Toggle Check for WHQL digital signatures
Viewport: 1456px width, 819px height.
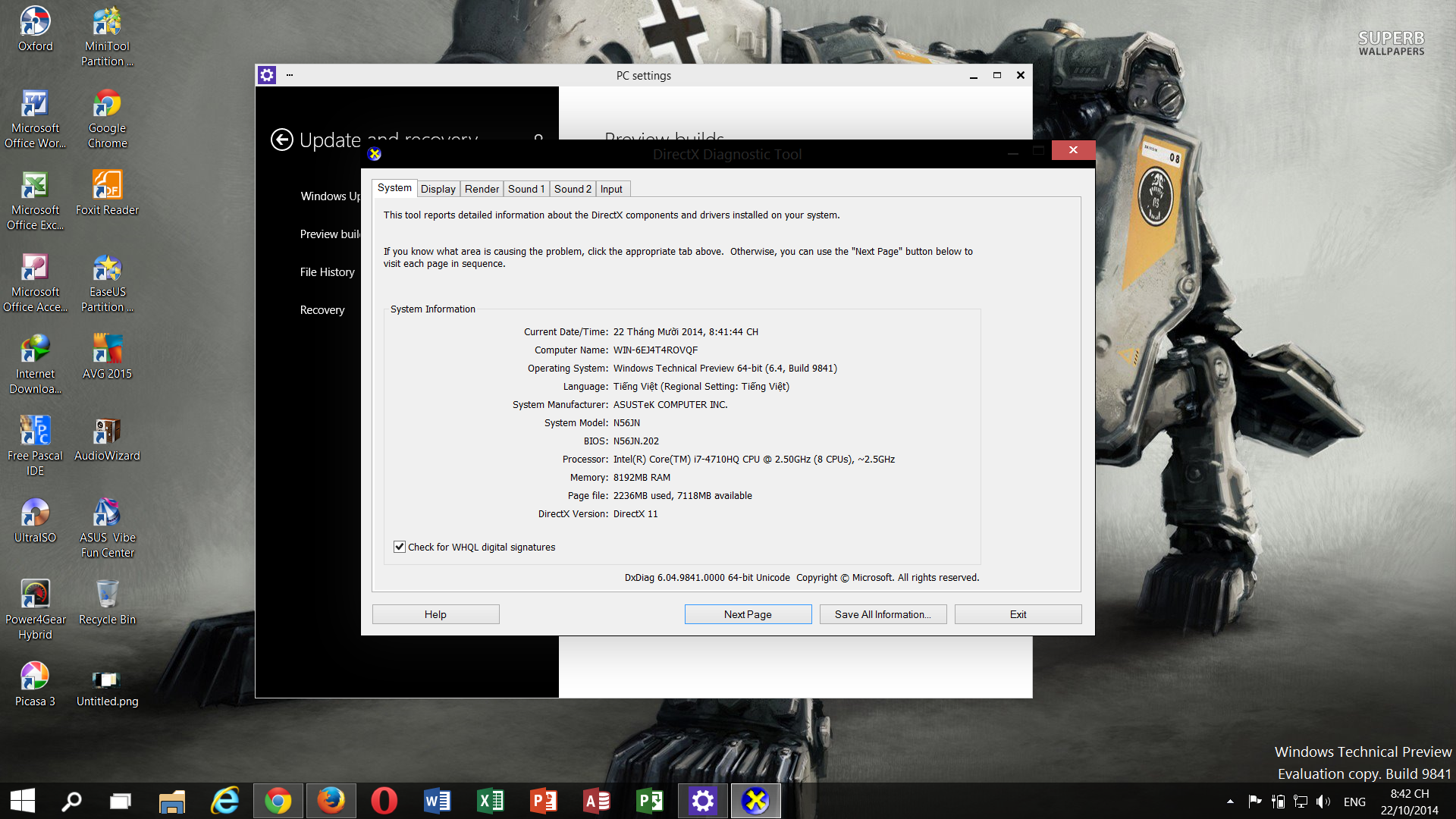[400, 547]
